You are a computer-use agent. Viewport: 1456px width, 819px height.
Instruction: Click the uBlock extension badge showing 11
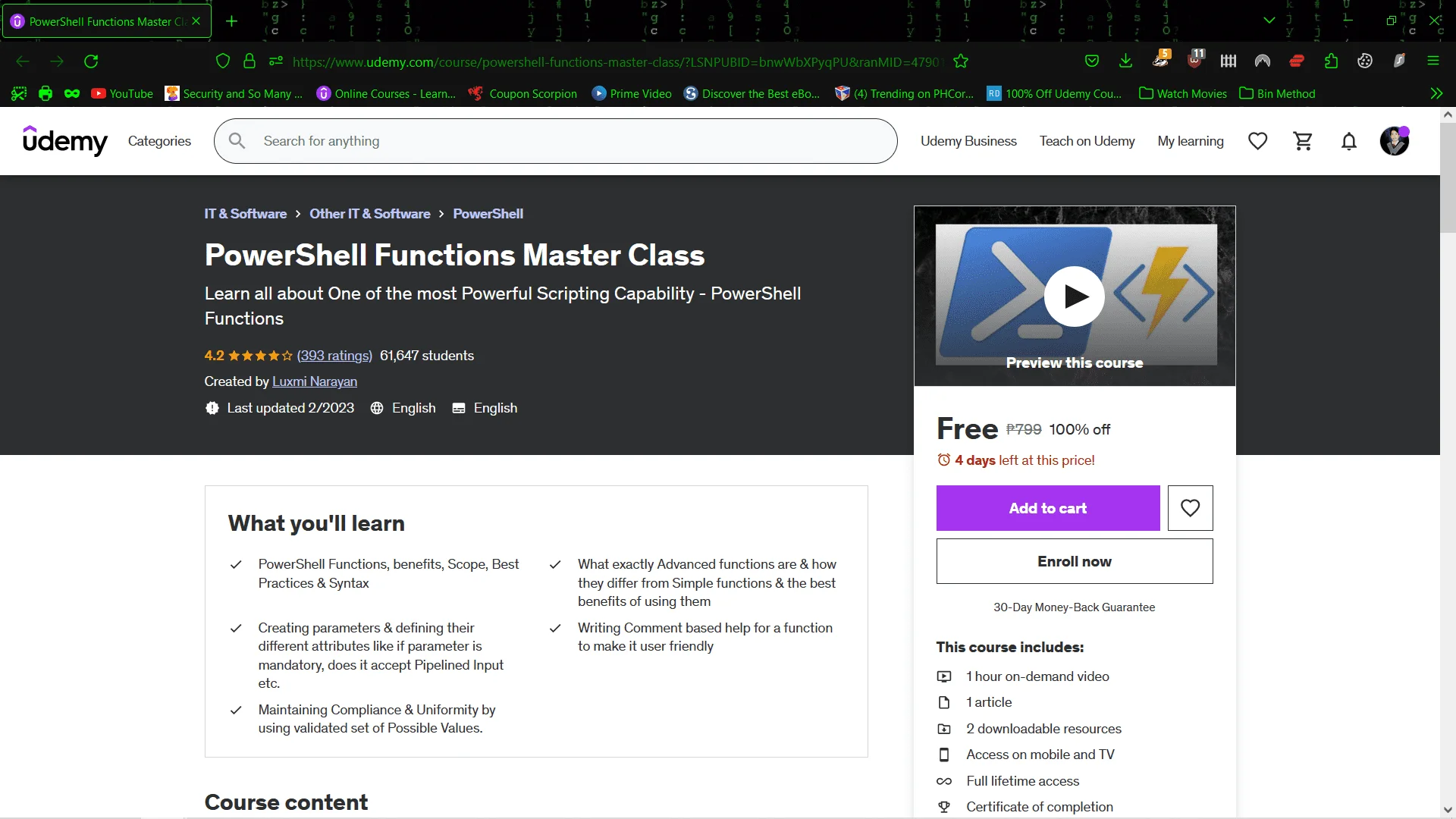tap(1195, 59)
